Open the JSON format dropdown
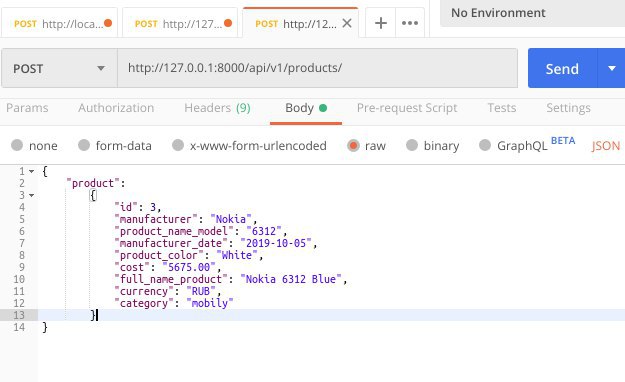Viewport: 625px width, 382px height. (x=606, y=146)
